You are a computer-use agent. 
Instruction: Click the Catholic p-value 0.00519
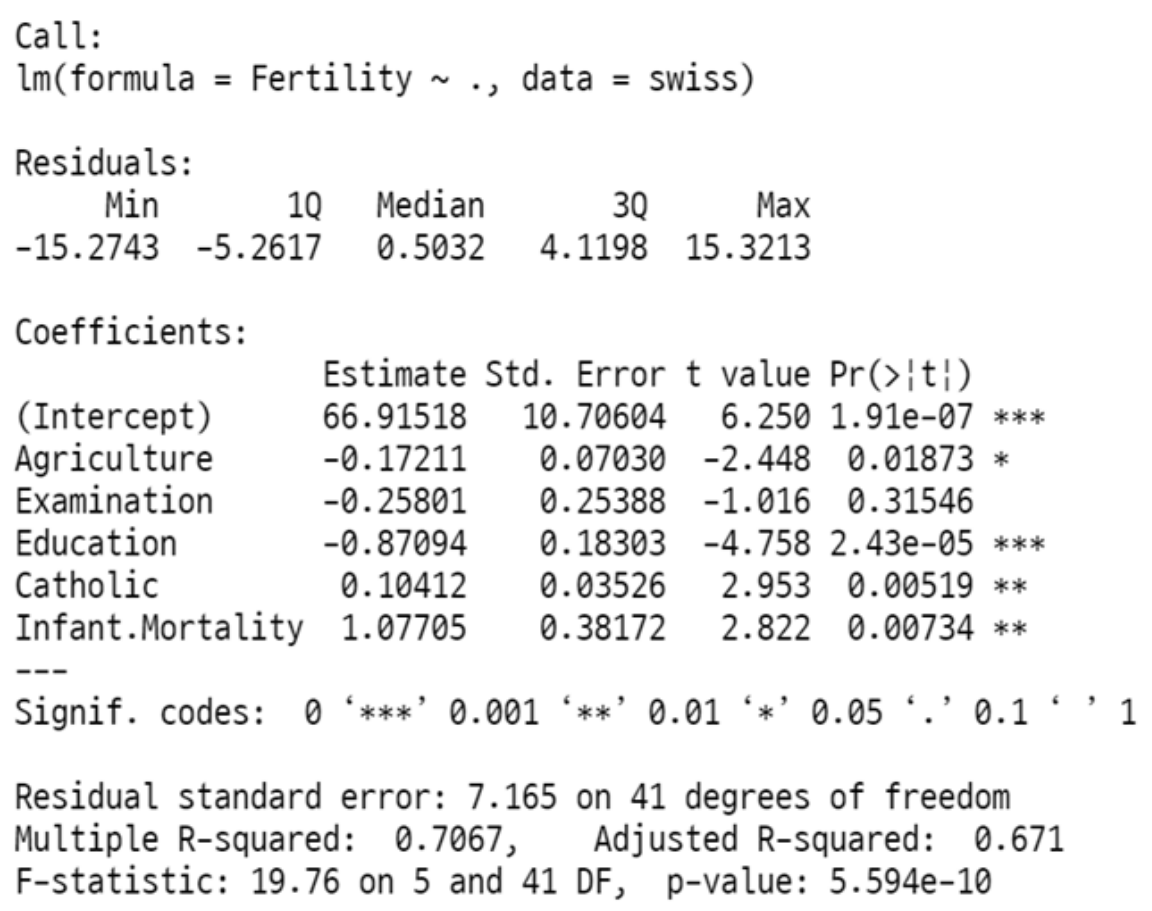tap(910, 586)
